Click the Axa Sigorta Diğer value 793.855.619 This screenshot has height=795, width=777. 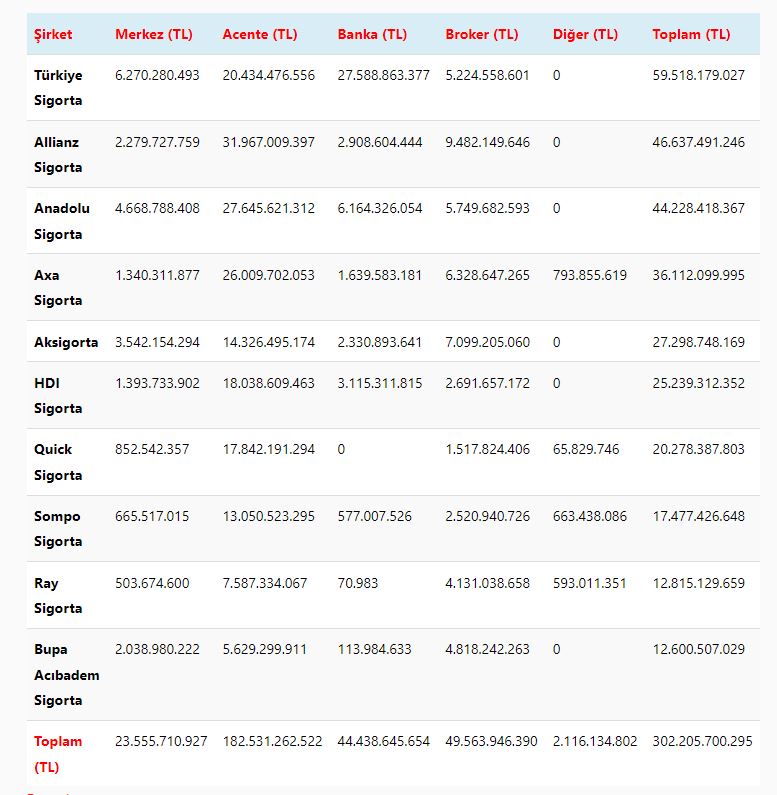point(590,275)
